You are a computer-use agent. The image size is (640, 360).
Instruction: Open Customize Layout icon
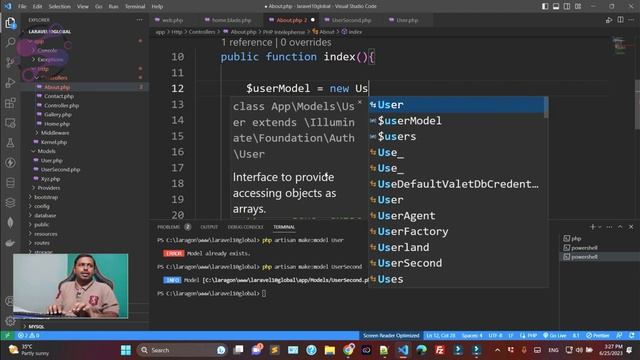578,6
